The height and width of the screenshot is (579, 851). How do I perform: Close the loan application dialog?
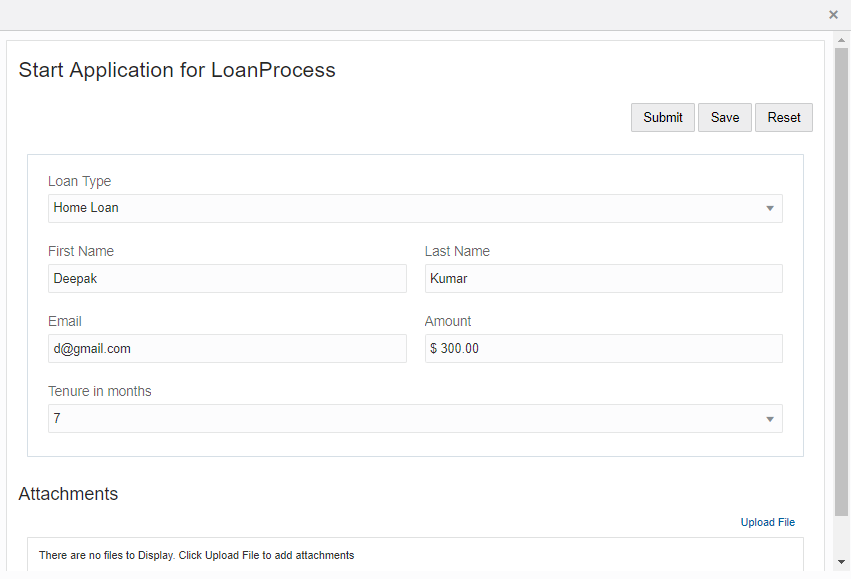pos(833,15)
